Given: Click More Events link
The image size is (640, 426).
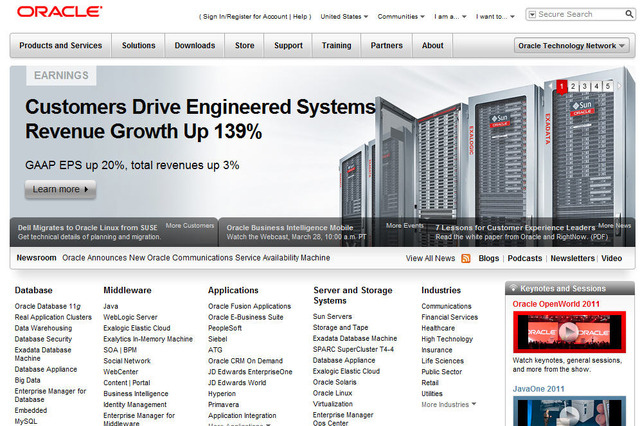Looking at the screenshot, I should [404, 225].
